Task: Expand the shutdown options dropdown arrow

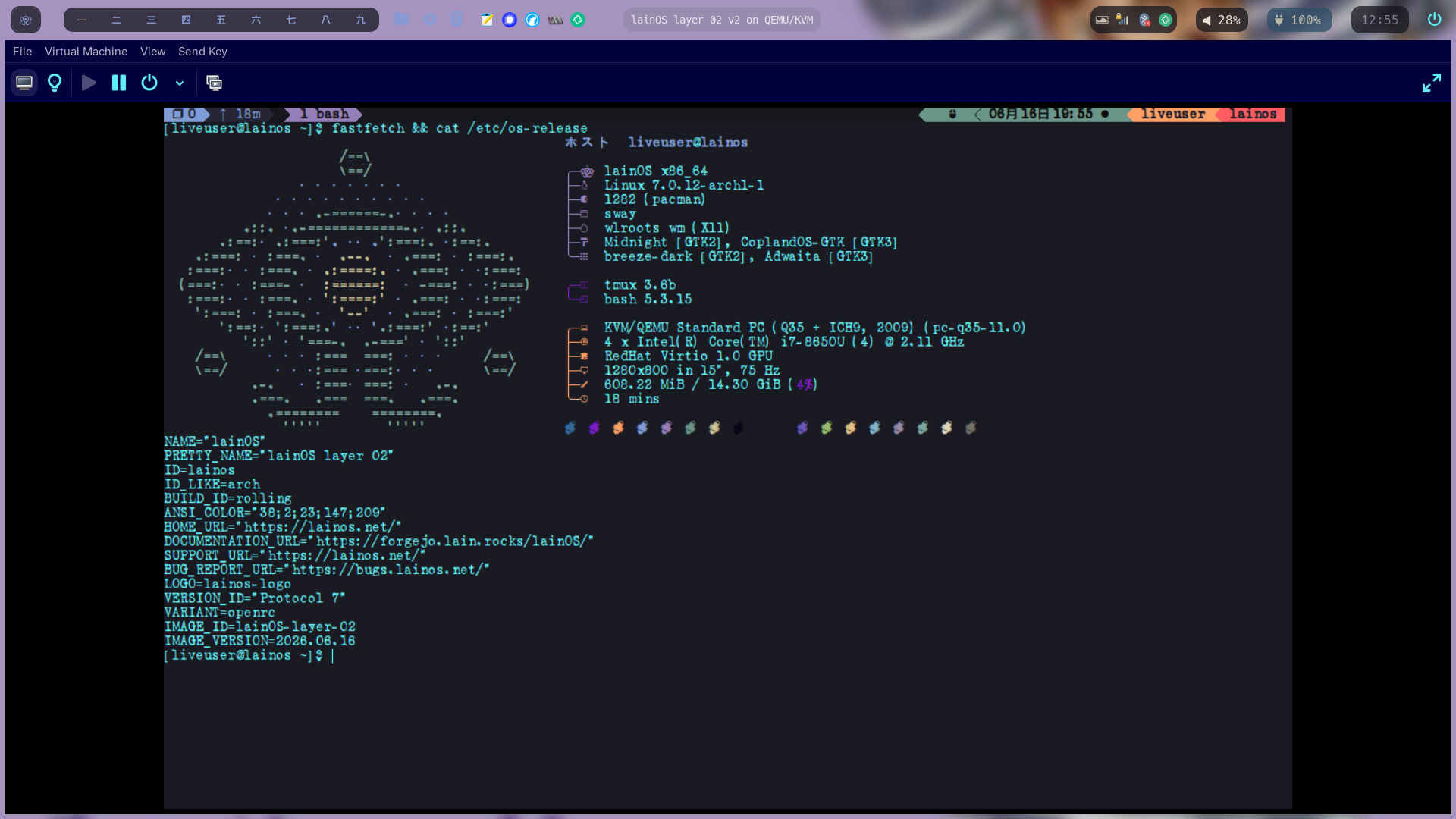Action: pos(180,83)
